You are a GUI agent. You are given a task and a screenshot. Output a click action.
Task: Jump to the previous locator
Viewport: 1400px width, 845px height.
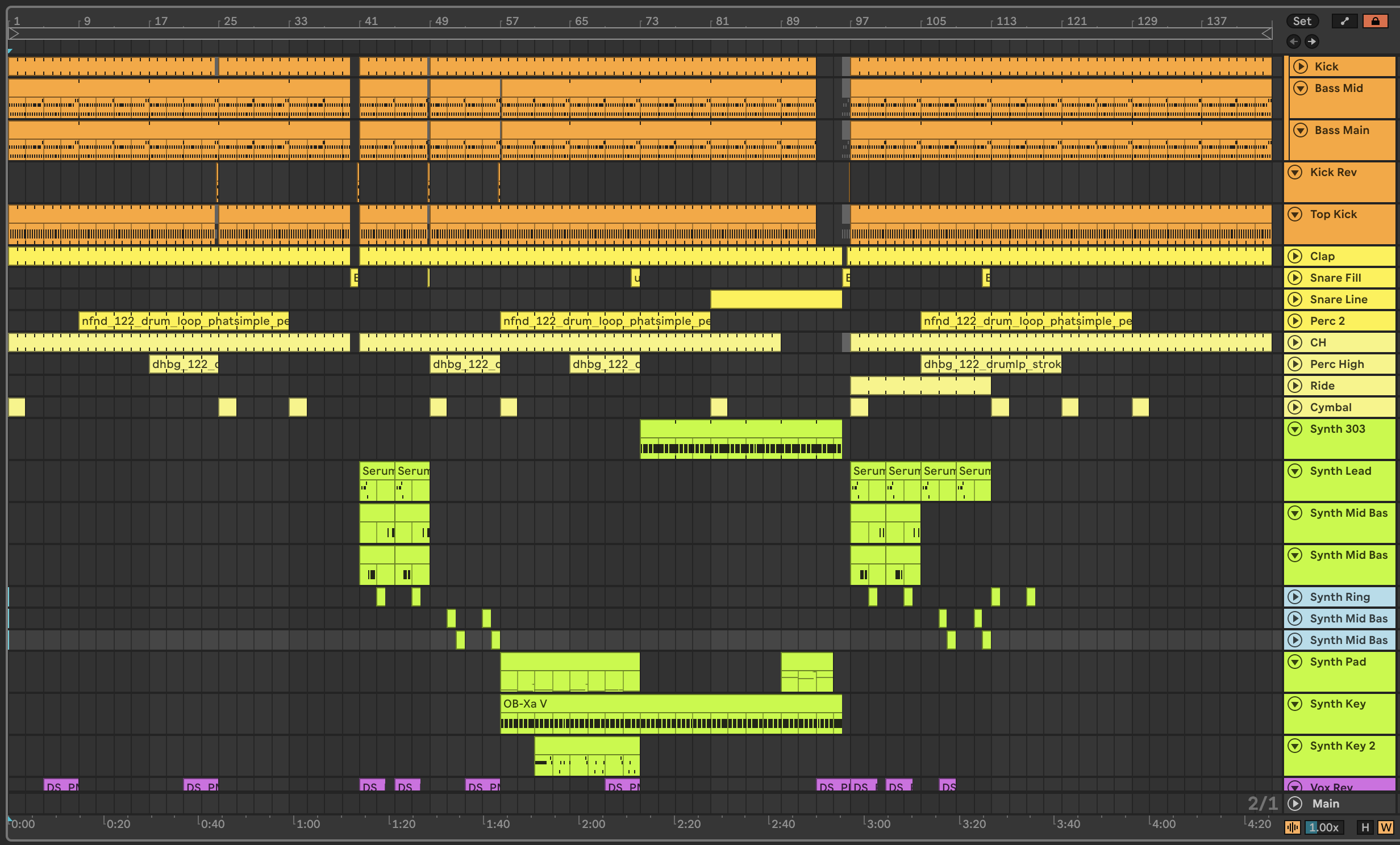click(1294, 41)
